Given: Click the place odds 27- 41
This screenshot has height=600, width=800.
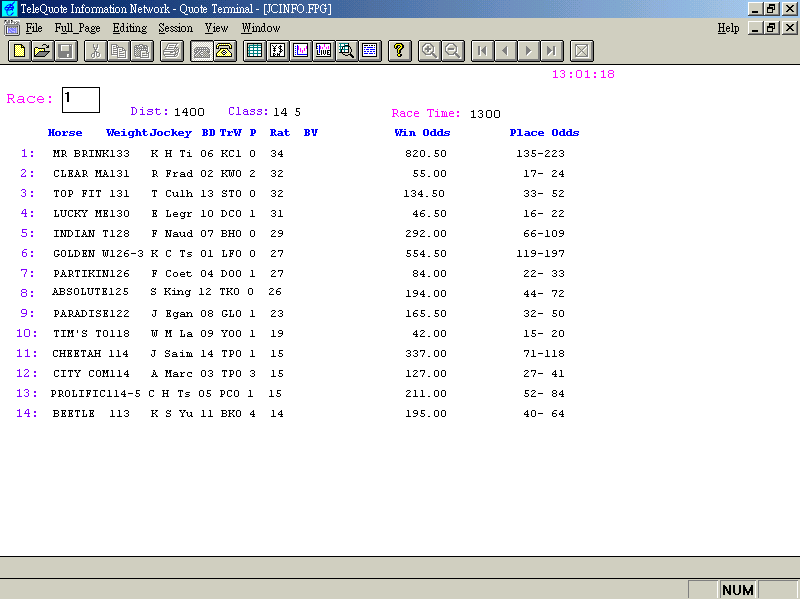Looking at the screenshot, I should point(544,373).
